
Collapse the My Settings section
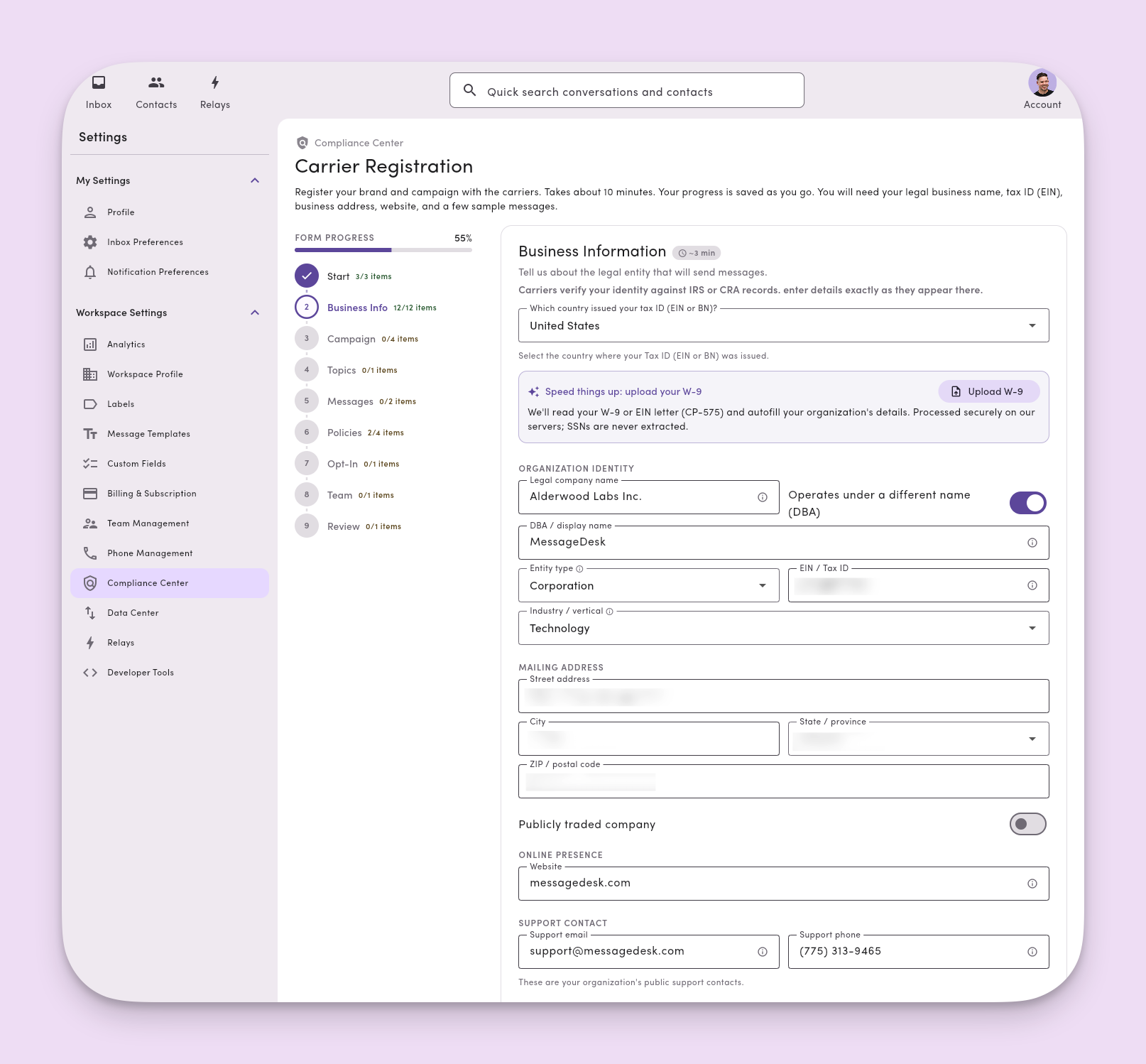(255, 180)
